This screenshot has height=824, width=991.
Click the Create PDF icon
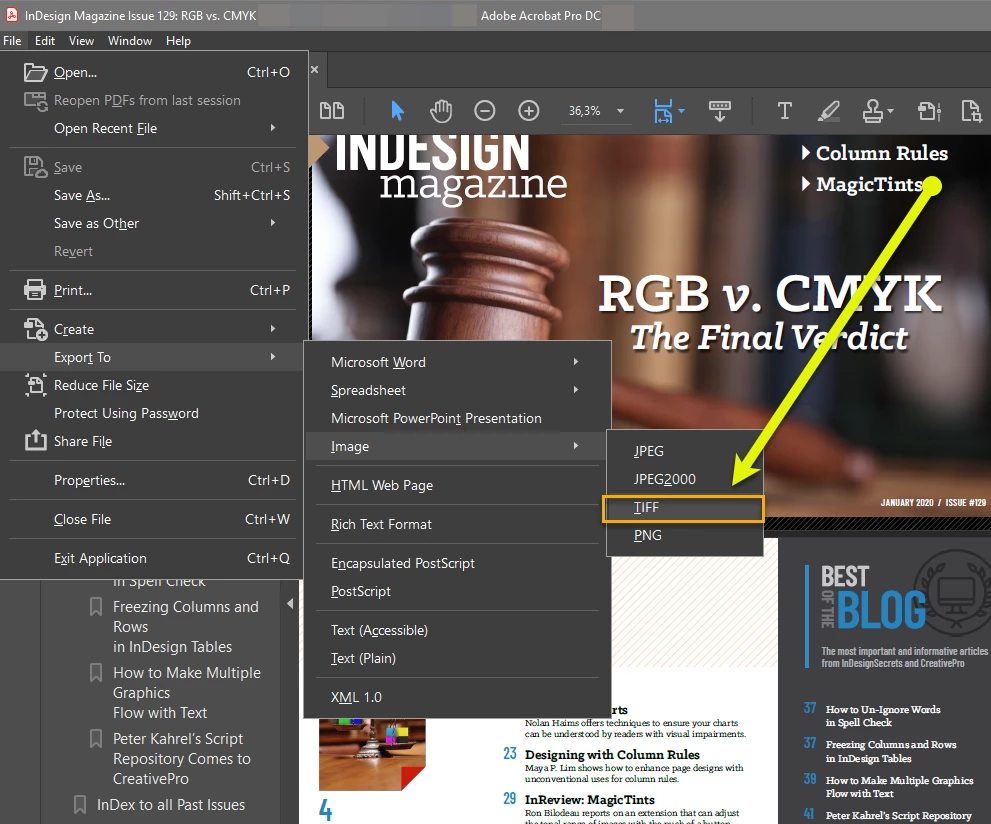[x=35, y=329]
